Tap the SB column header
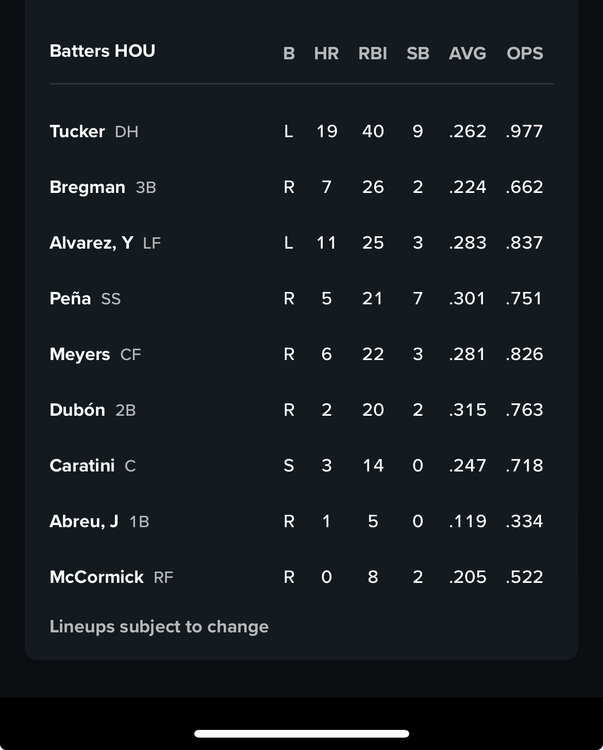Viewport: 603px width, 750px height. [418, 53]
